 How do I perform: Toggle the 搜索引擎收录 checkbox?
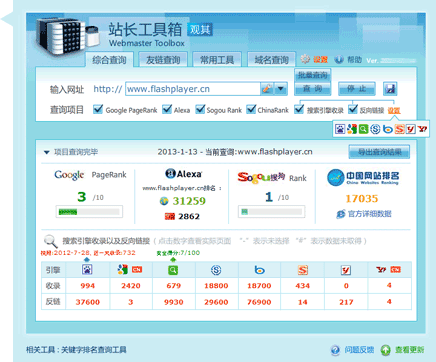(x=299, y=109)
